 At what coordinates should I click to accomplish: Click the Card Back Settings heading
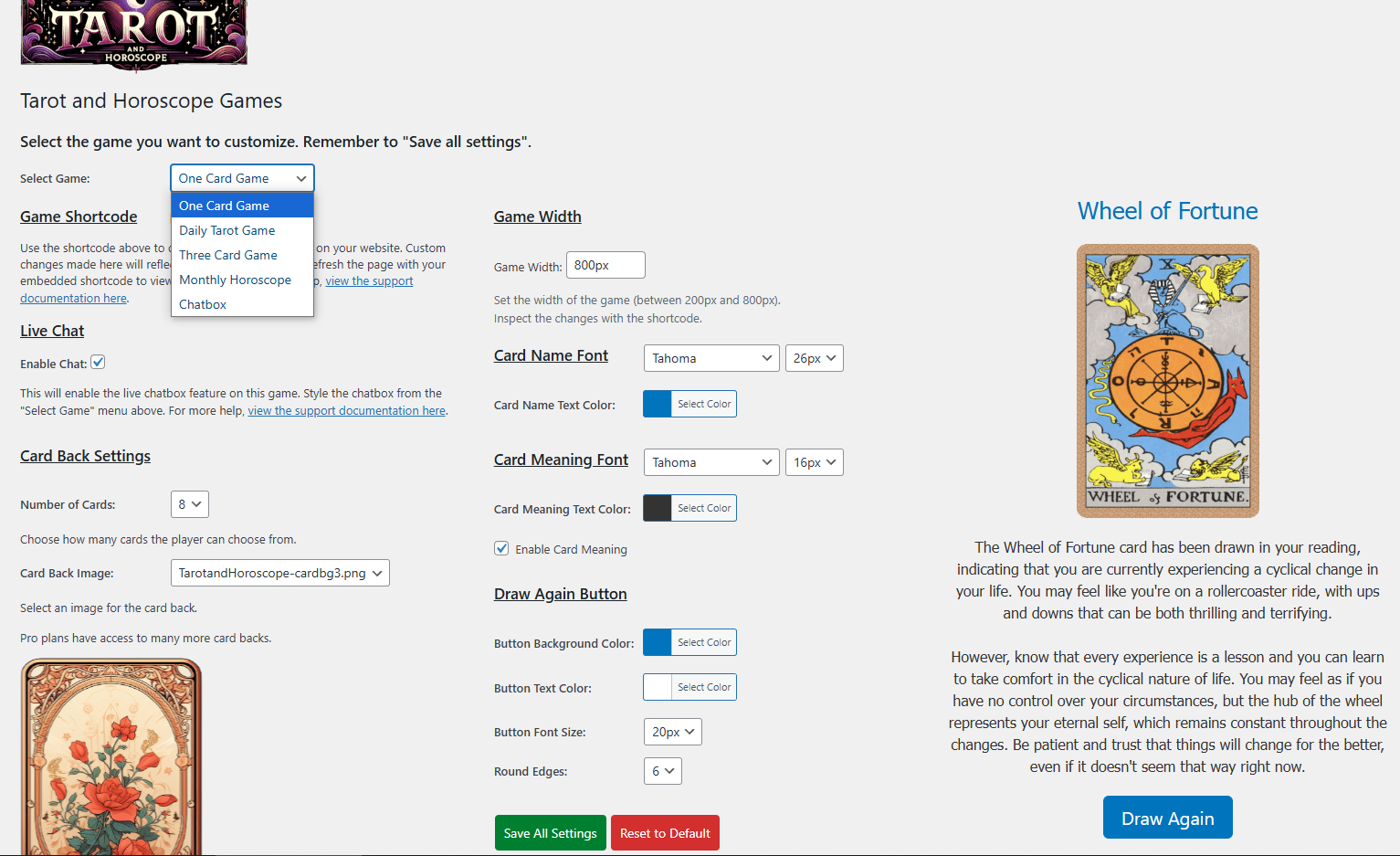85,456
